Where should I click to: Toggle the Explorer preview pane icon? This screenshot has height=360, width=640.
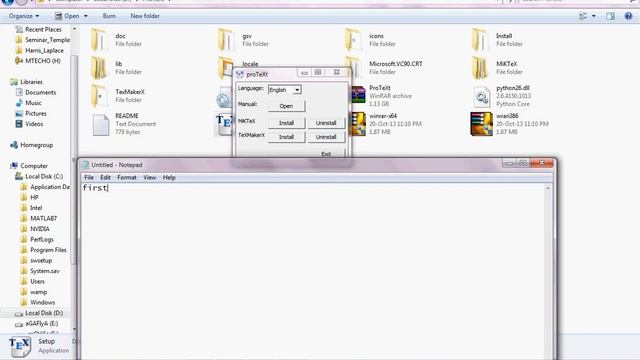(x=610, y=16)
